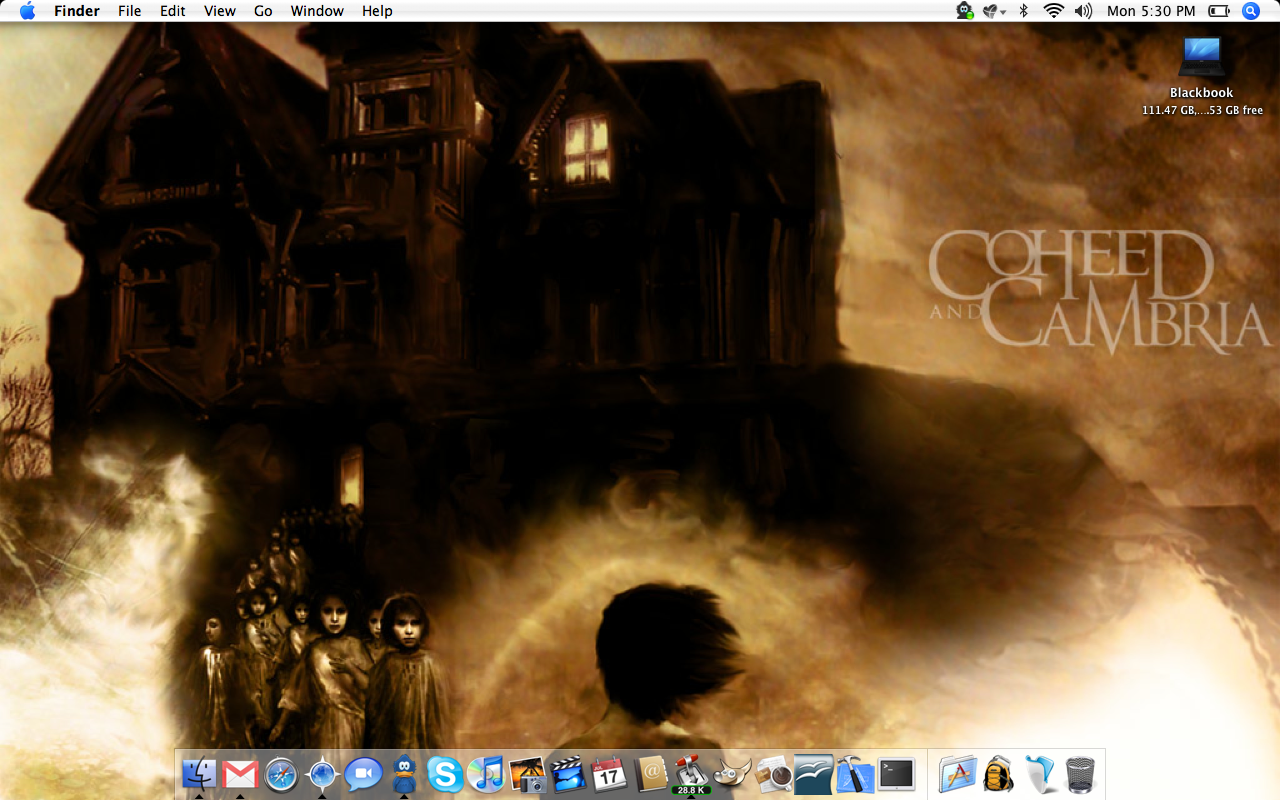Open the Apple menu
Viewport: 1280px width, 800px height.
coord(27,11)
